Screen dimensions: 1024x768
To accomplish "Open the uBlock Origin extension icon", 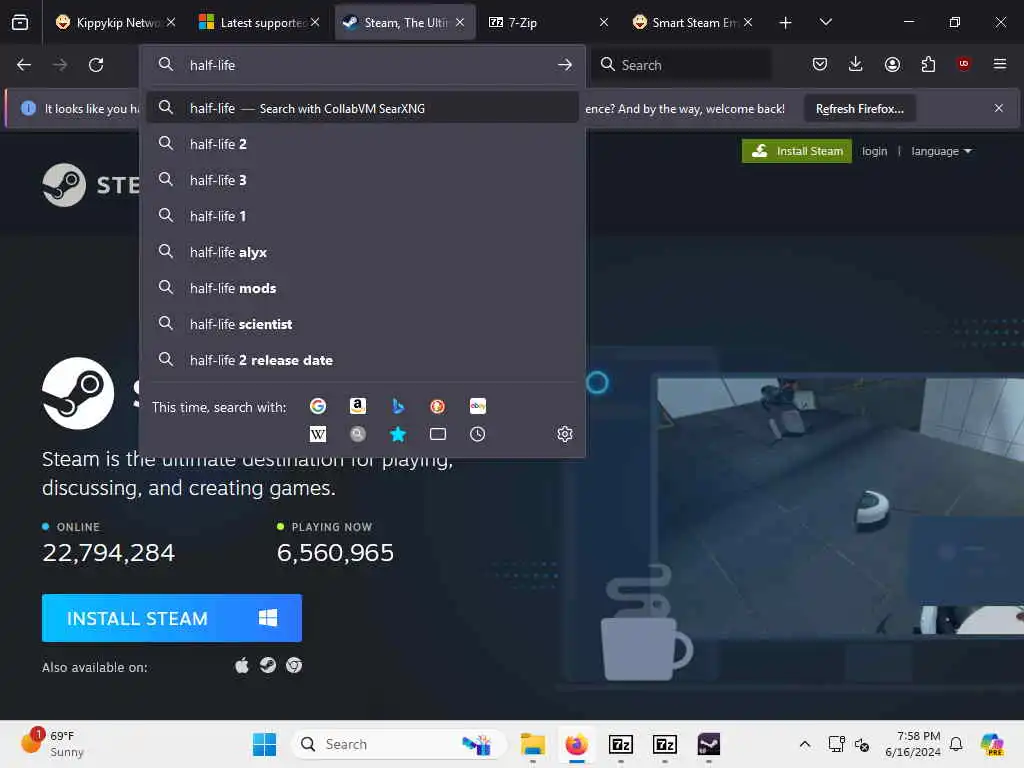I will [x=964, y=64].
